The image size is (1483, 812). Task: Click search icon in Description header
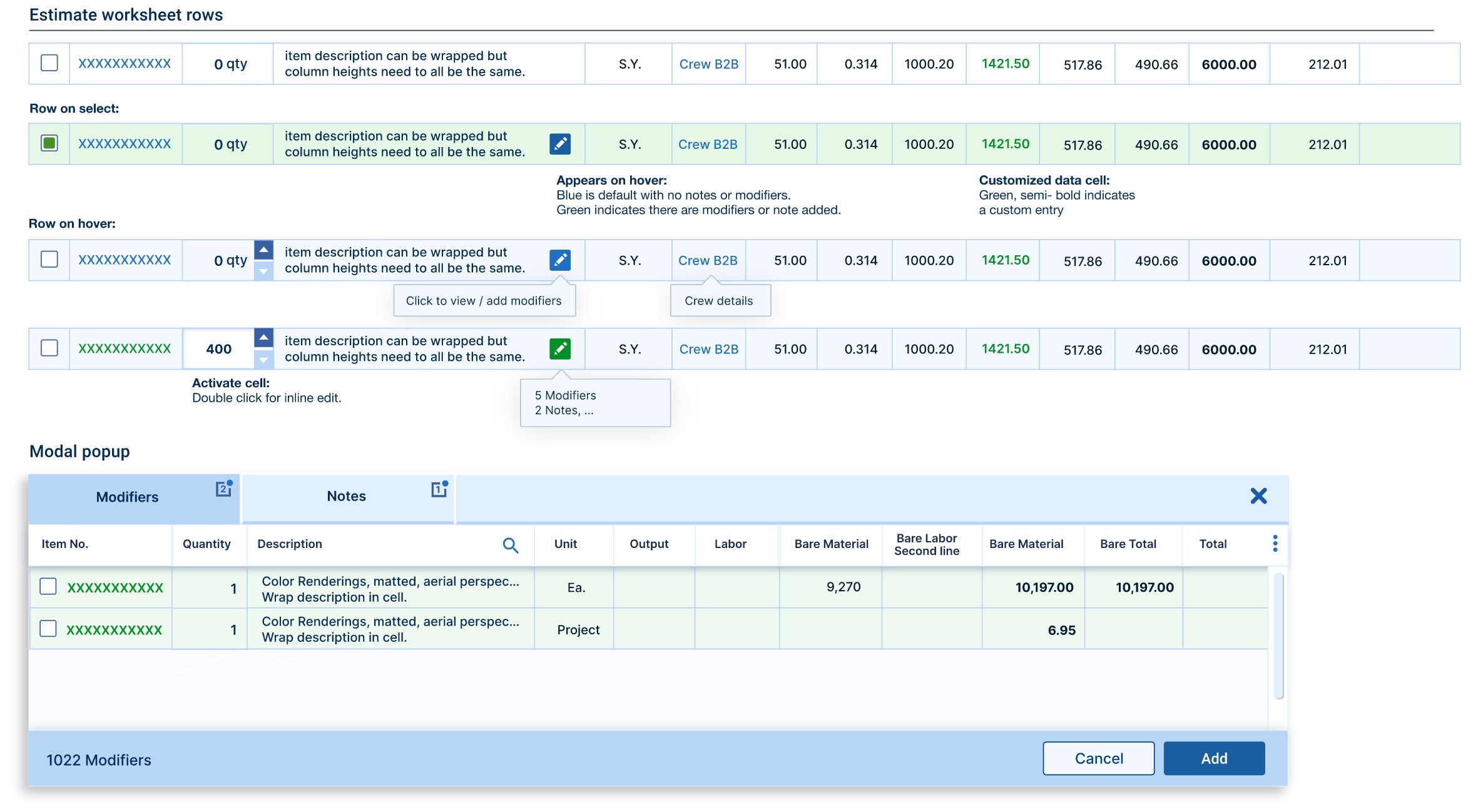point(510,545)
